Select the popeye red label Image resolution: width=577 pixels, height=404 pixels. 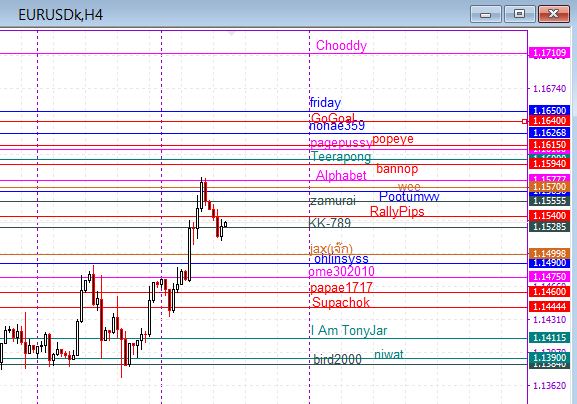pyautogui.click(x=393, y=139)
